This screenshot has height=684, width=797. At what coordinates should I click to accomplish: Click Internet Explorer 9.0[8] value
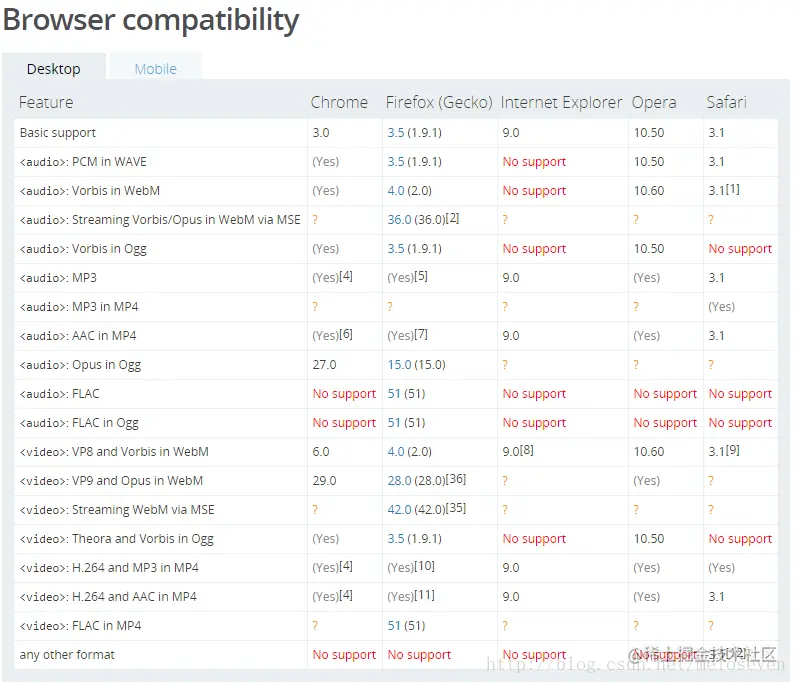518,451
